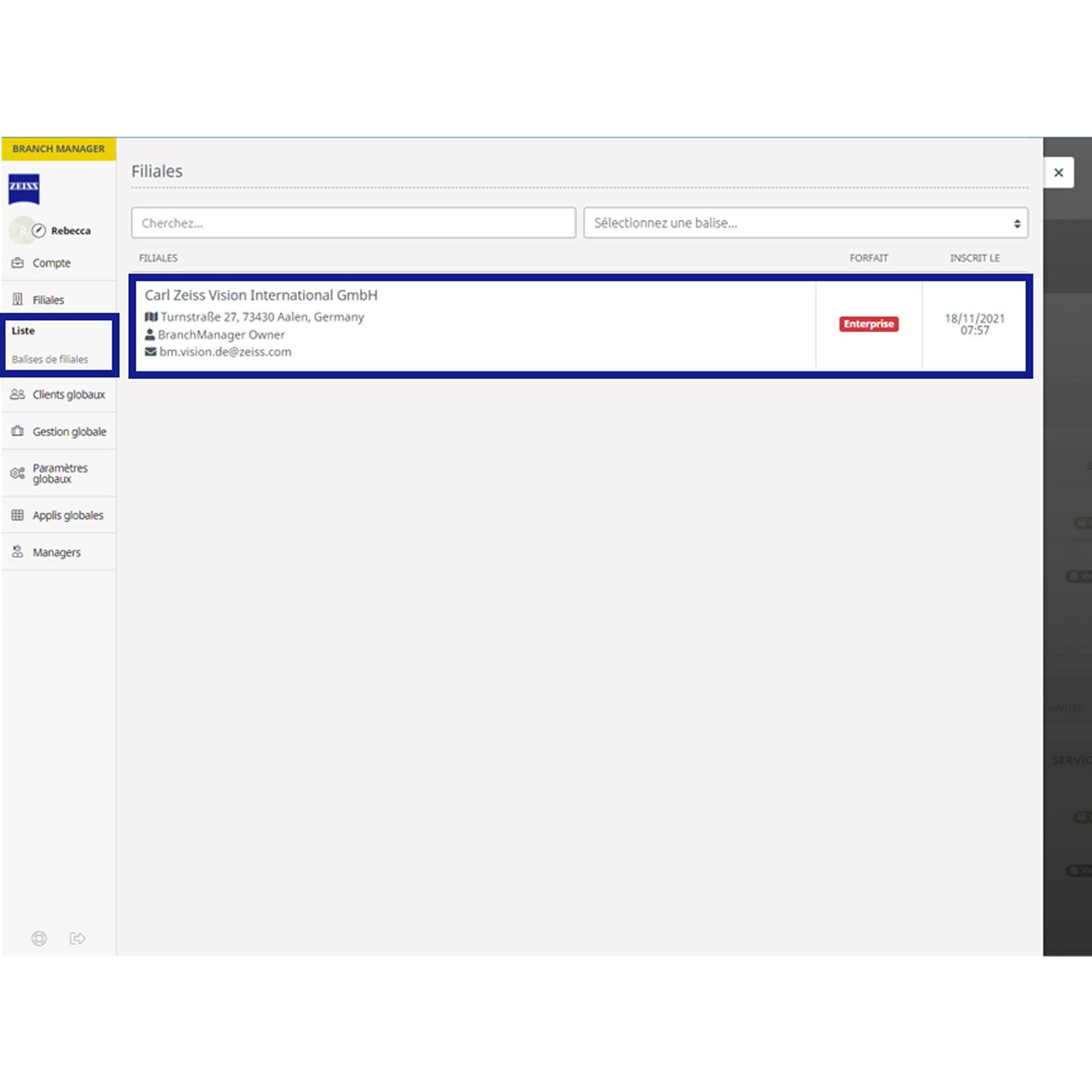Click the logout icon at sidebar bottom
Viewport: 1092px width, 1092px height.
click(x=77, y=939)
